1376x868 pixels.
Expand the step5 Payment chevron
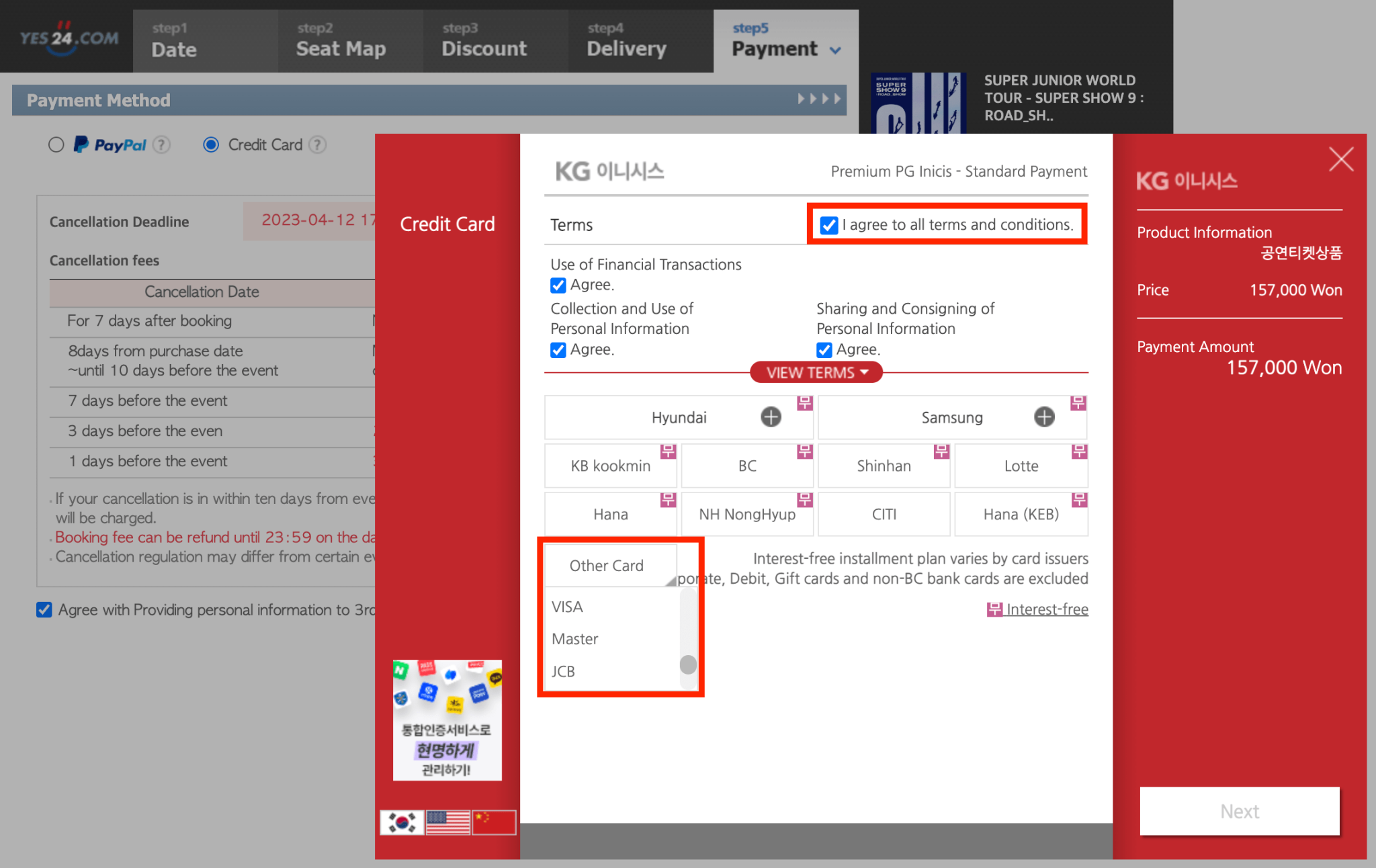click(835, 50)
